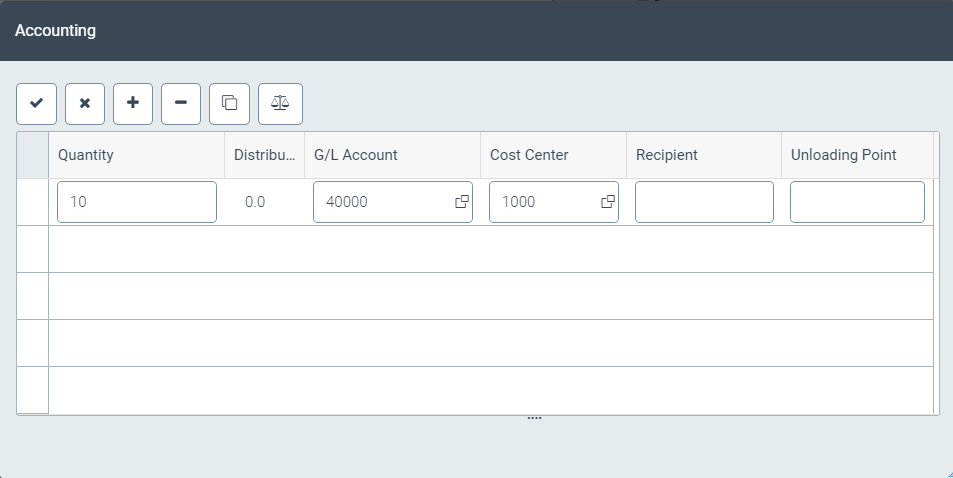Select the truncated Distribu... column header
The height and width of the screenshot is (478, 953).
click(264, 155)
